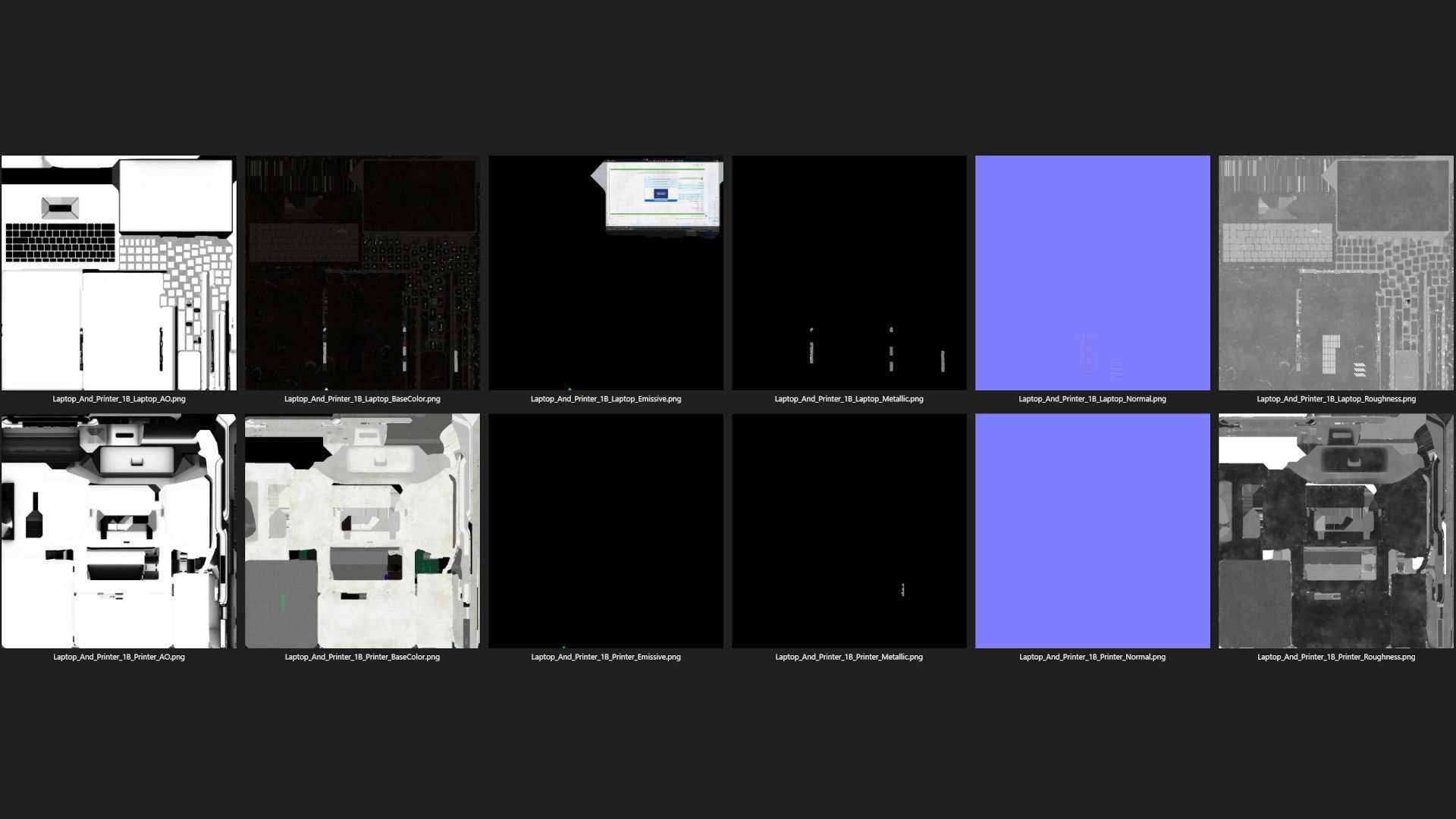
Task: Click filename Laptop_And_Printer_1B_Laptop_Roughness.png
Action: point(1336,399)
